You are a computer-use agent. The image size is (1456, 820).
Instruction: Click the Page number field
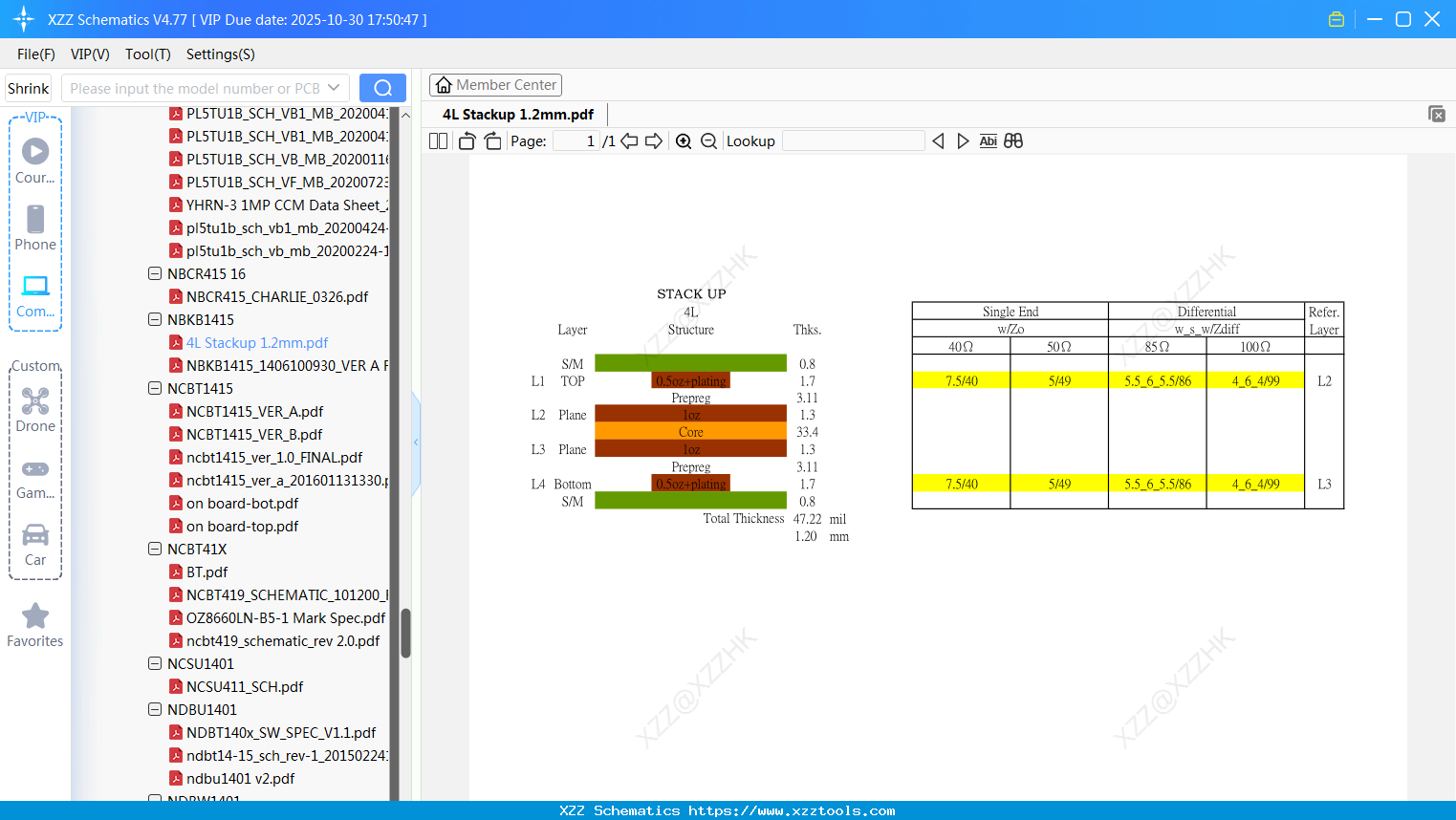point(576,141)
